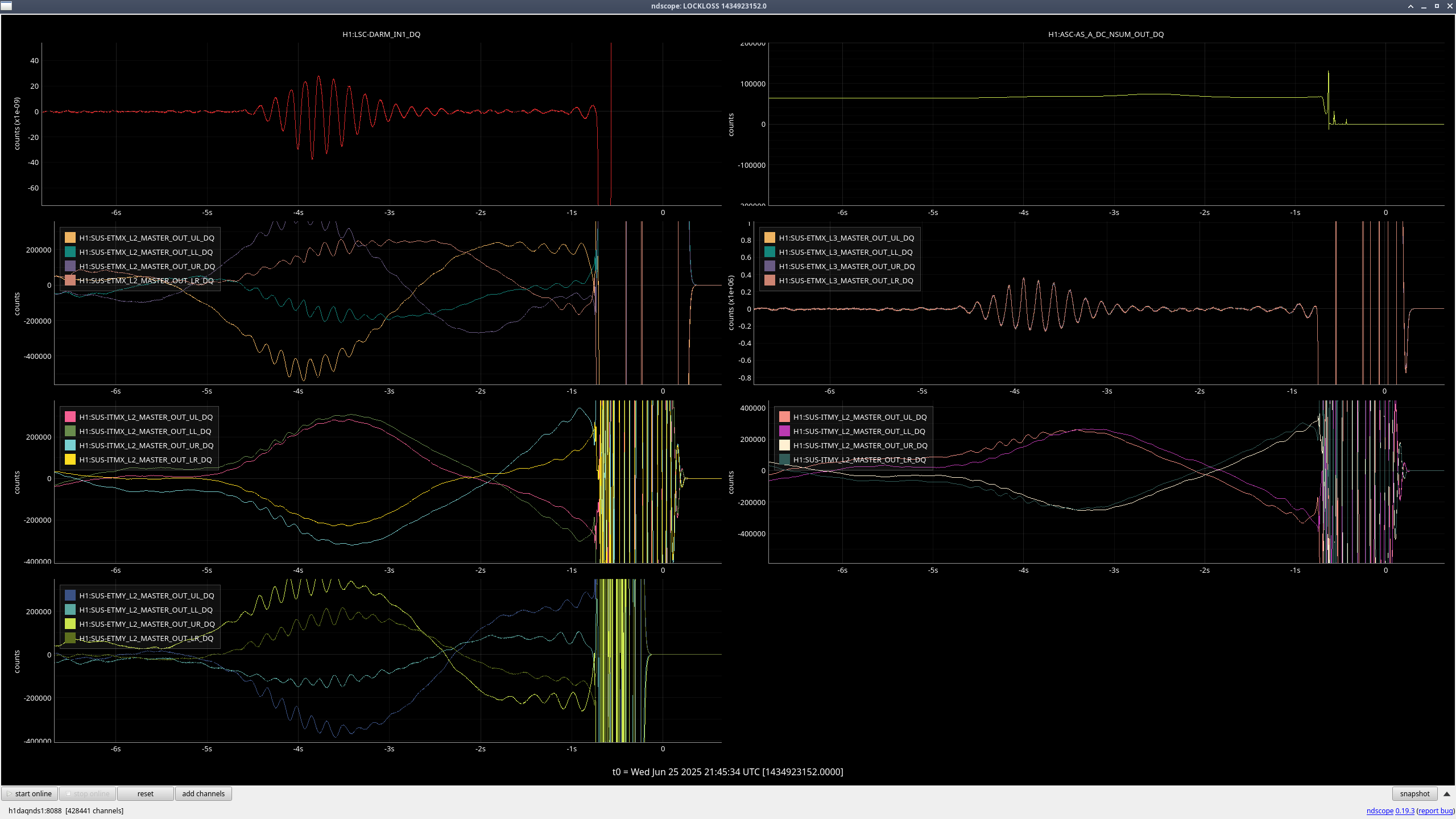Click the ITMX_L2 LR yellow legend swatch
This screenshot has width=1456, height=819.
click(x=70, y=460)
